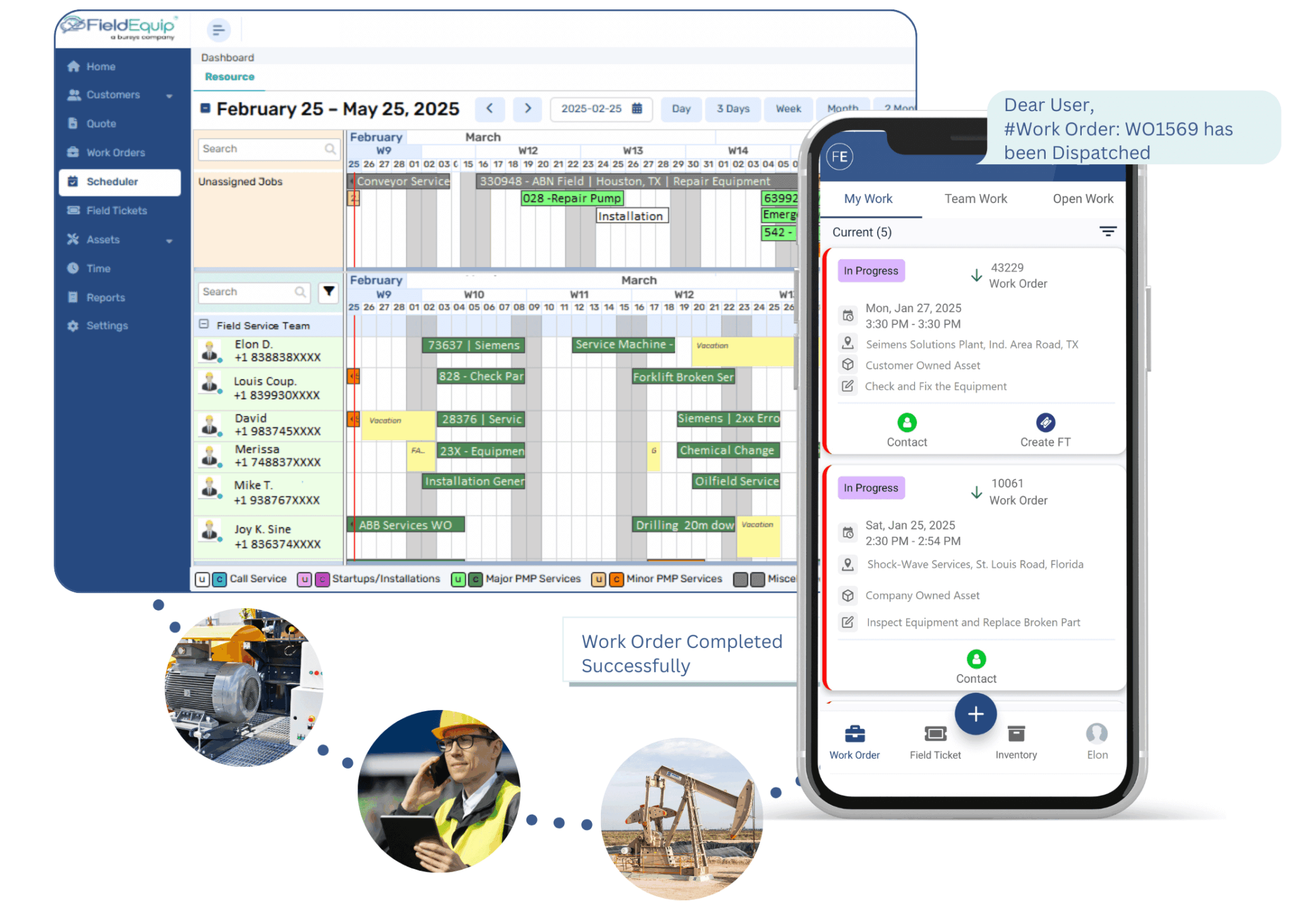The height and width of the screenshot is (924, 1294).
Task: Tap the blue plus floating action button
Action: click(x=975, y=714)
